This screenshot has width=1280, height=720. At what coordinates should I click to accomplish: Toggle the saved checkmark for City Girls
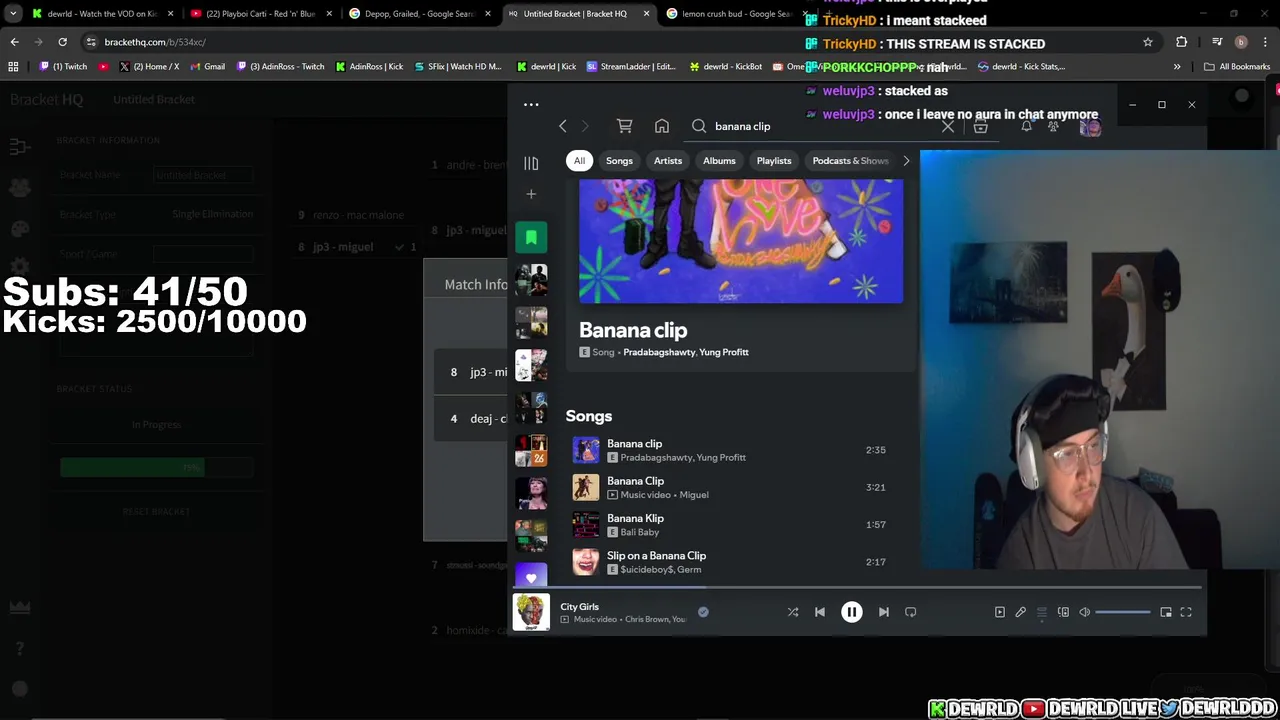703,612
